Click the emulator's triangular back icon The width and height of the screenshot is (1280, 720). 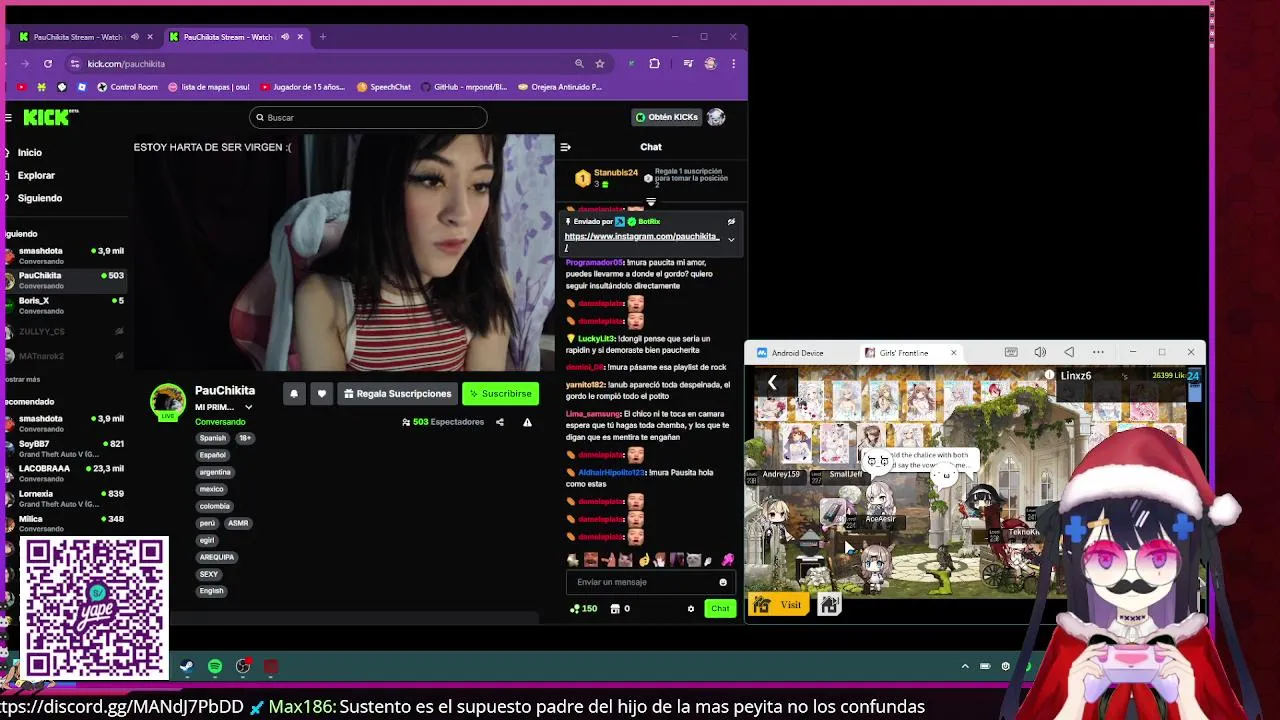tap(1069, 352)
